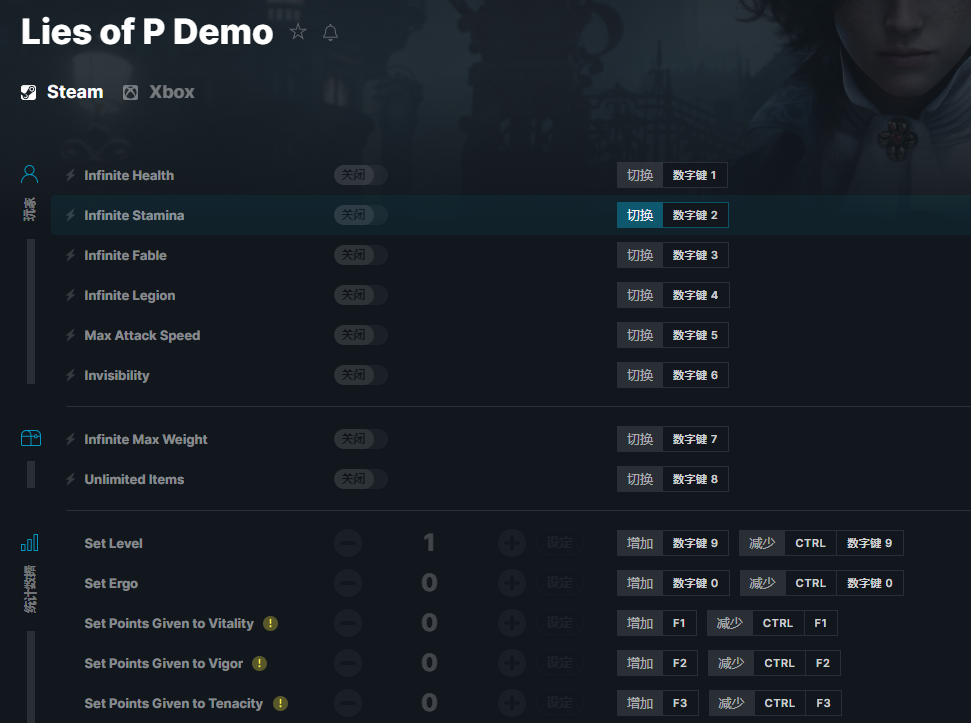This screenshot has height=723, width=971.
Task: Click 减少 hotkey button for Set Level
Action: pyautogui.click(x=762, y=543)
